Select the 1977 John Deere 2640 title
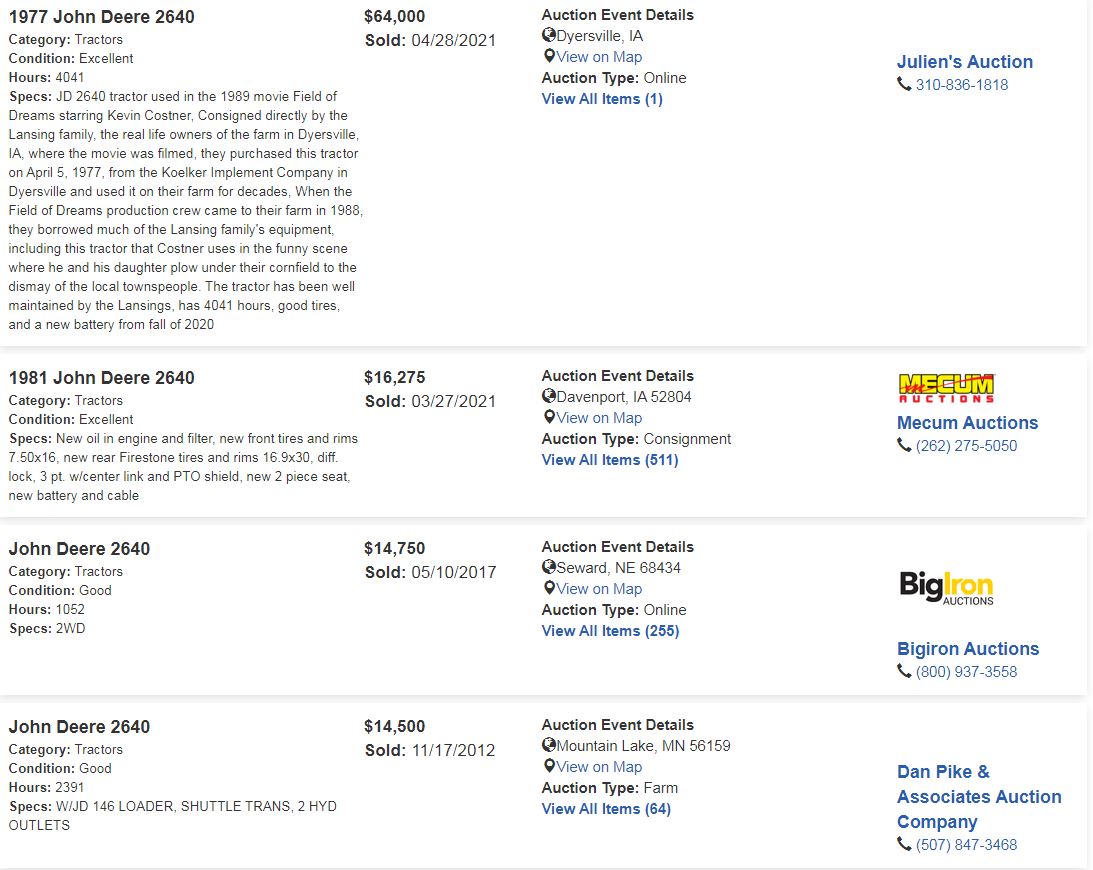 tap(102, 17)
